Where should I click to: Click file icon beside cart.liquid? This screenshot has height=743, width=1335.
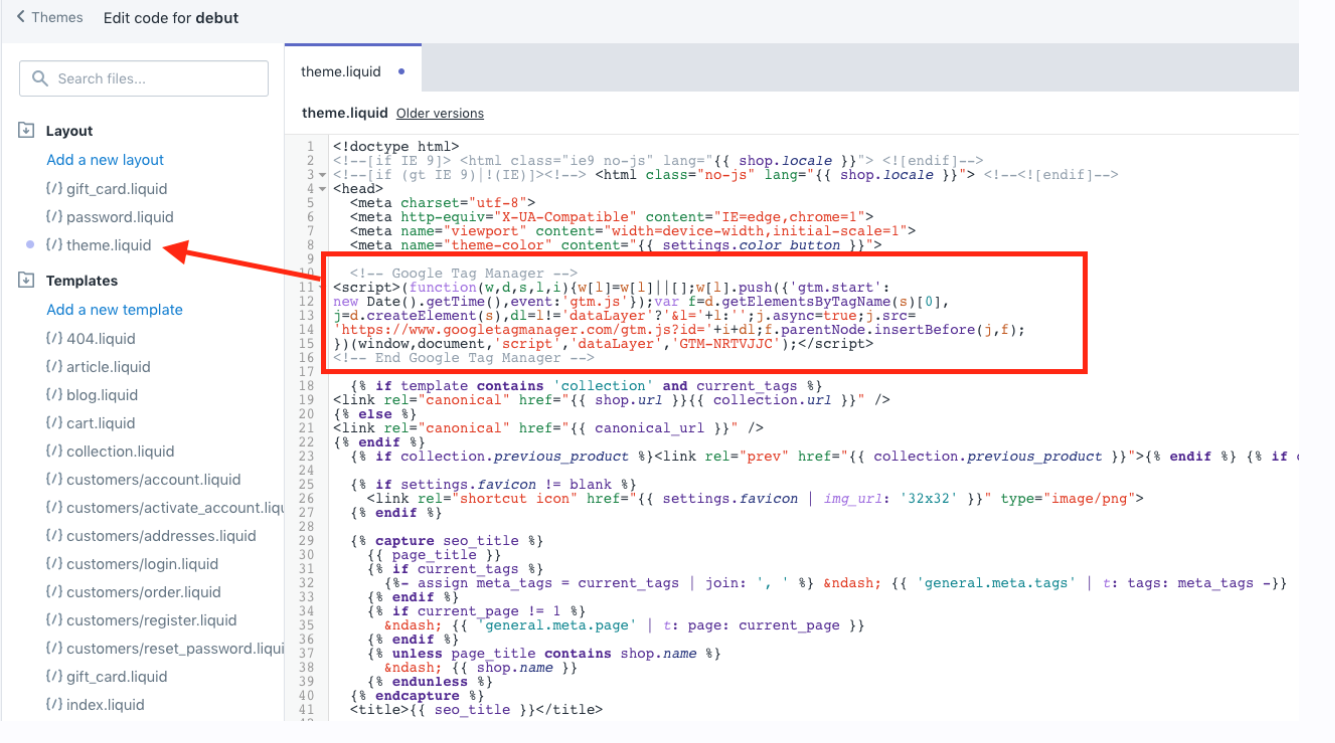coord(55,423)
